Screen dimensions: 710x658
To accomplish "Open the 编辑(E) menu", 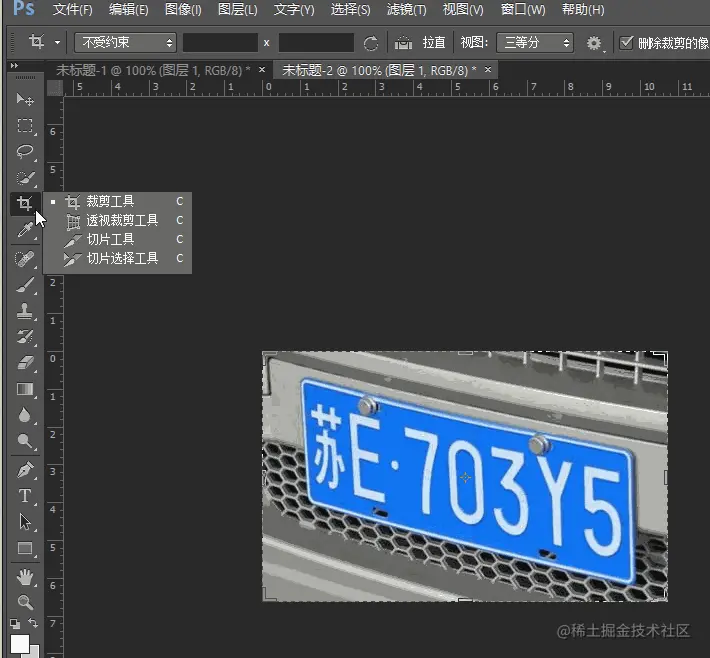I will tap(129, 9).
